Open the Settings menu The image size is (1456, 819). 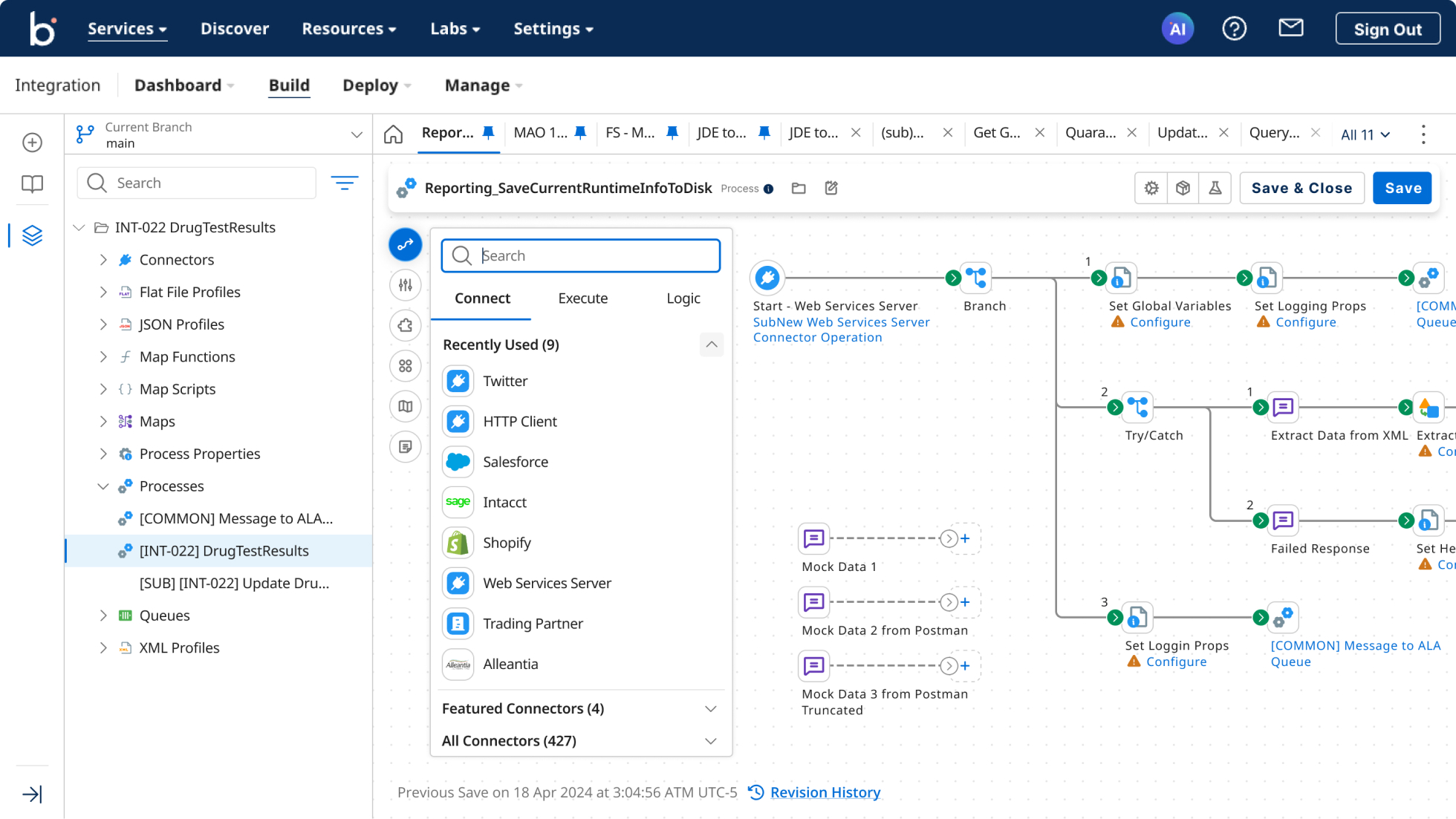coord(553,29)
